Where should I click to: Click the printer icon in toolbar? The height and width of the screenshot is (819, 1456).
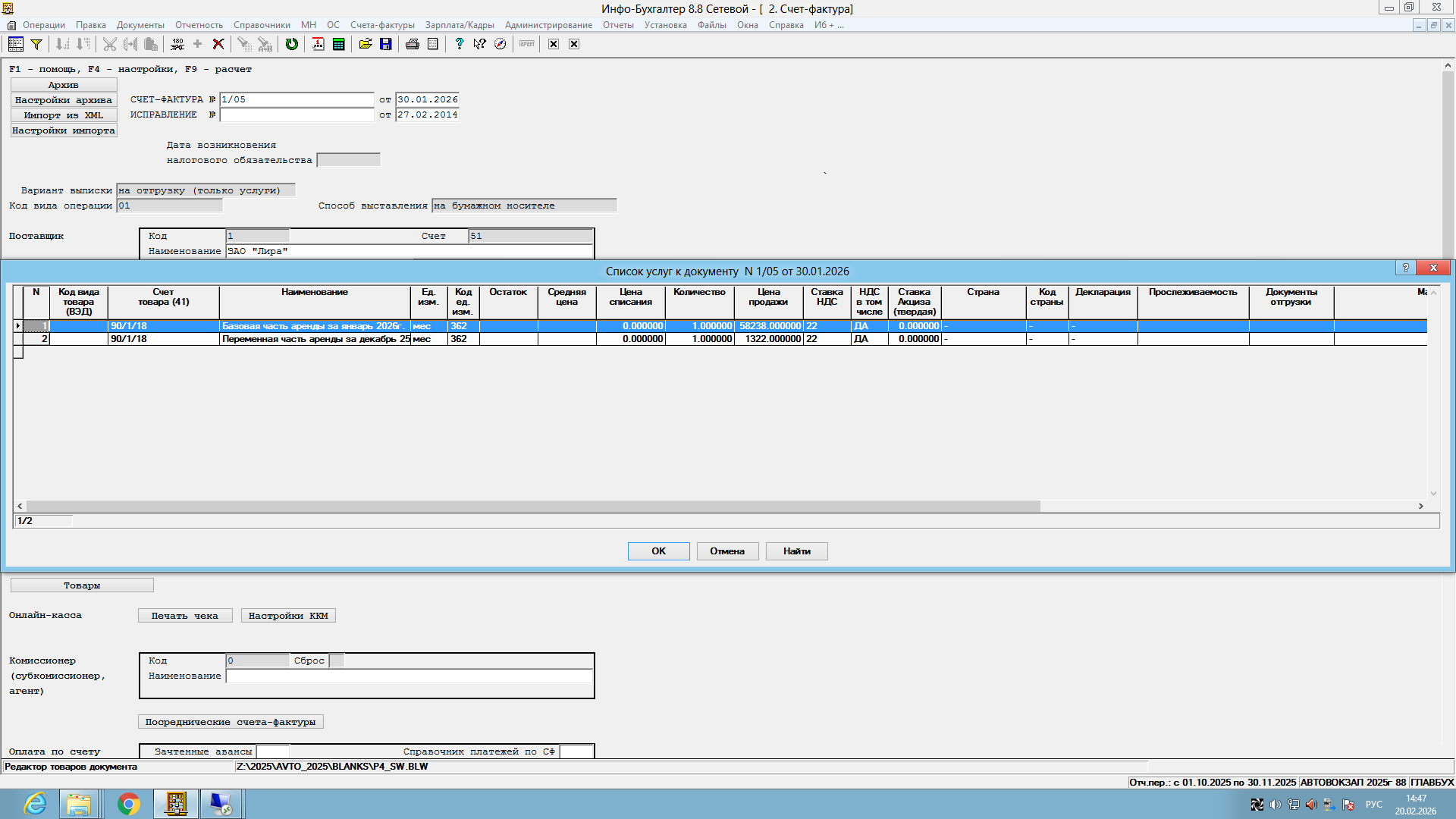(x=412, y=44)
